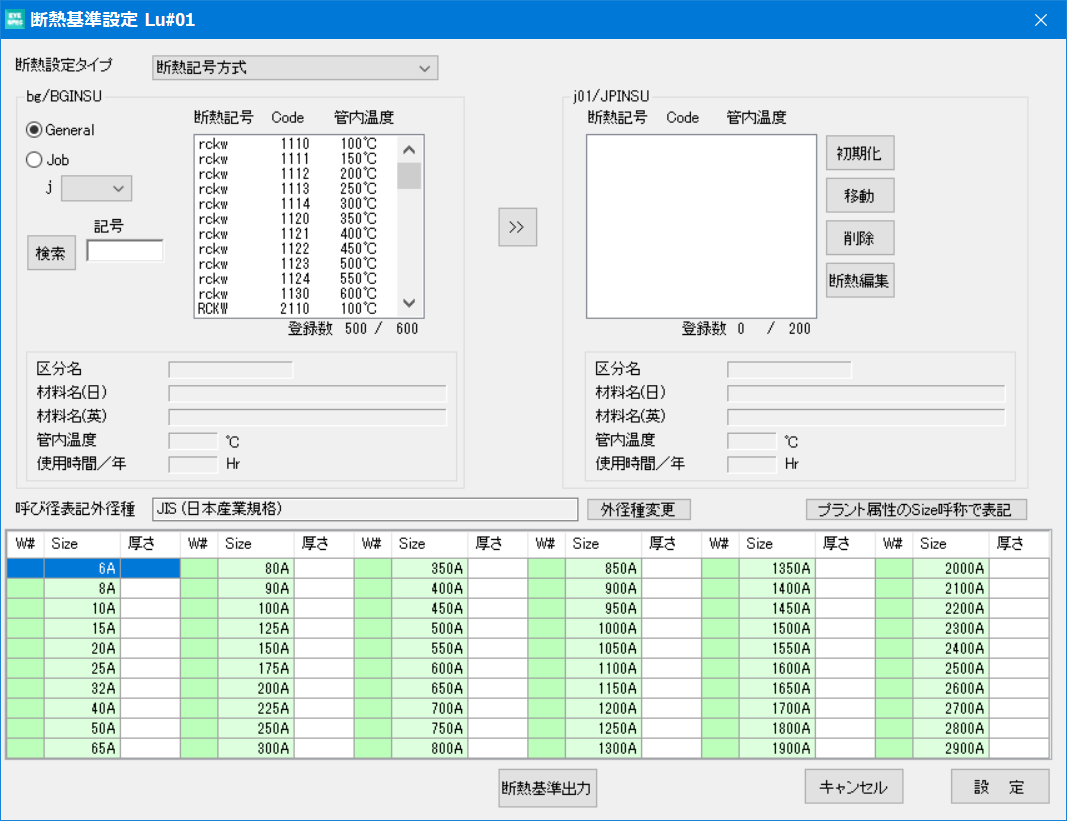Expand the j combo box

(97, 189)
